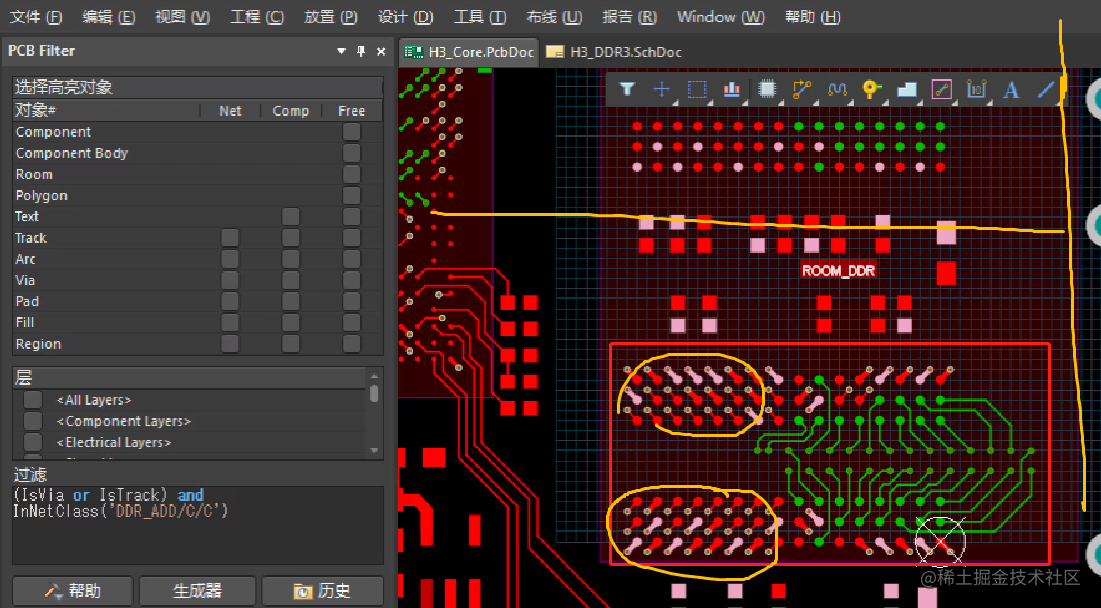The width and height of the screenshot is (1101, 608).
Task: Check the Net checkbox for Track
Action: point(230,238)
